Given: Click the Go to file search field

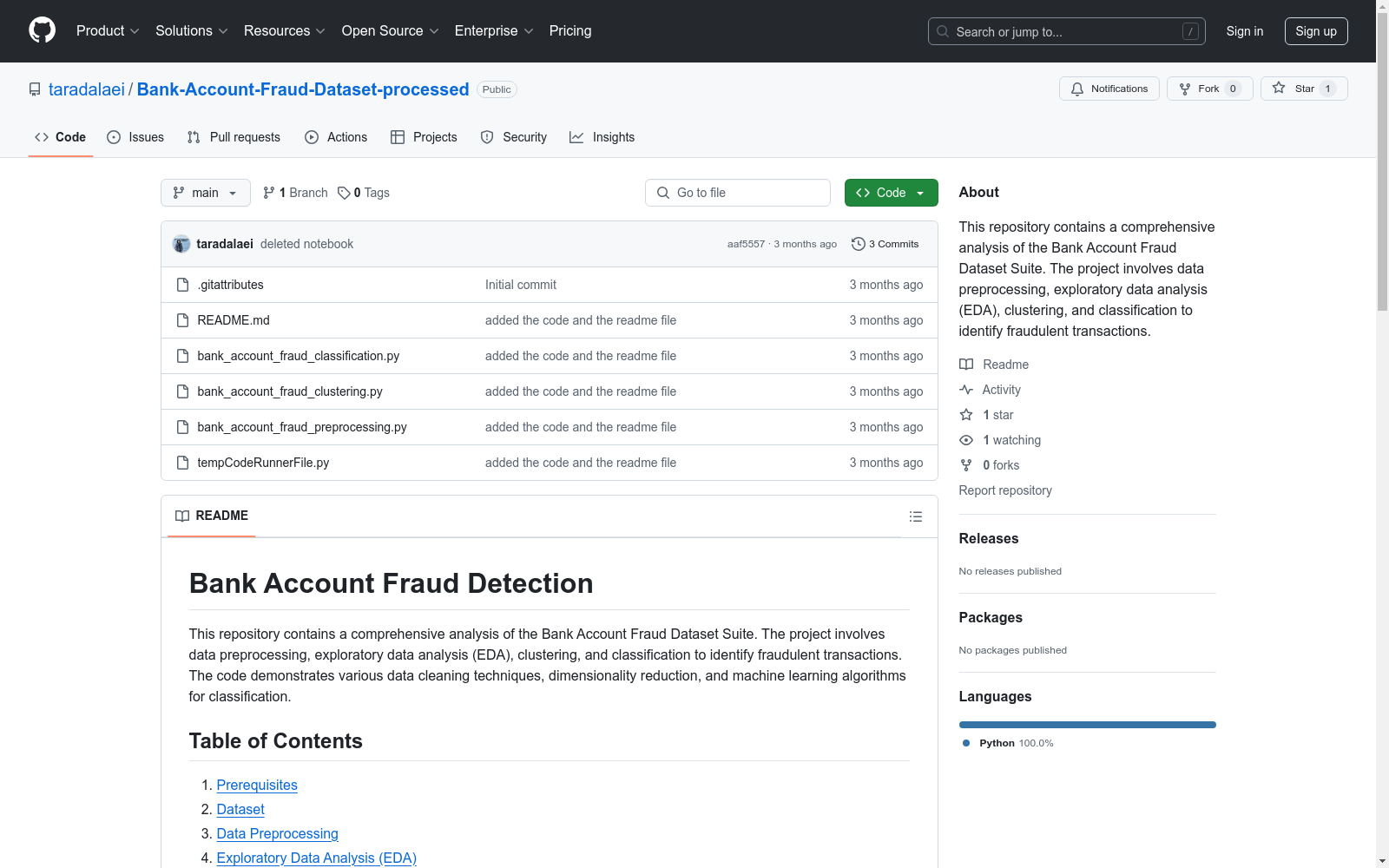Looking at the screenshot, I should tap(738, 193).
